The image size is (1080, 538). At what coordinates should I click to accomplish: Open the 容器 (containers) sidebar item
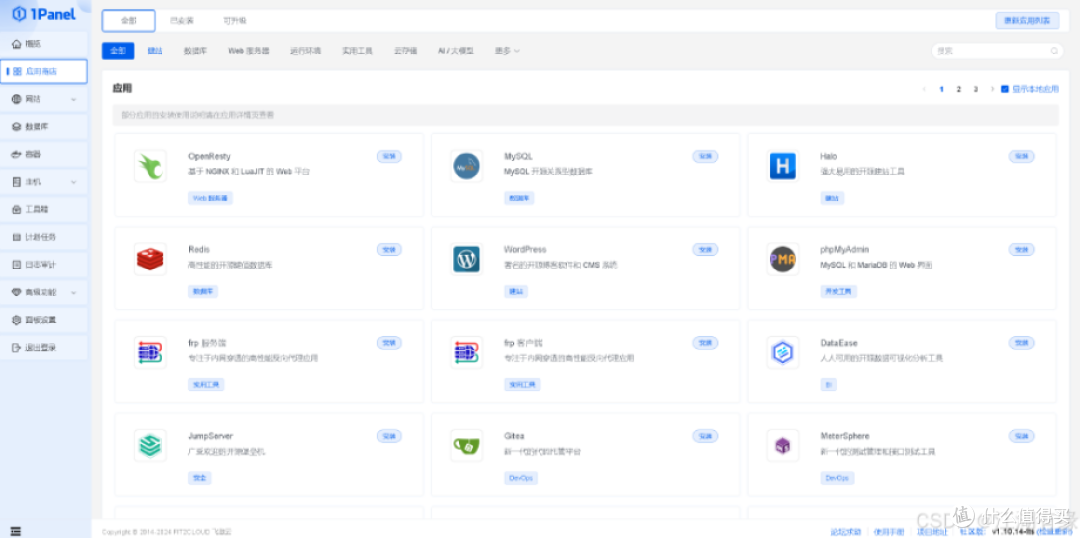click(34, 154)
